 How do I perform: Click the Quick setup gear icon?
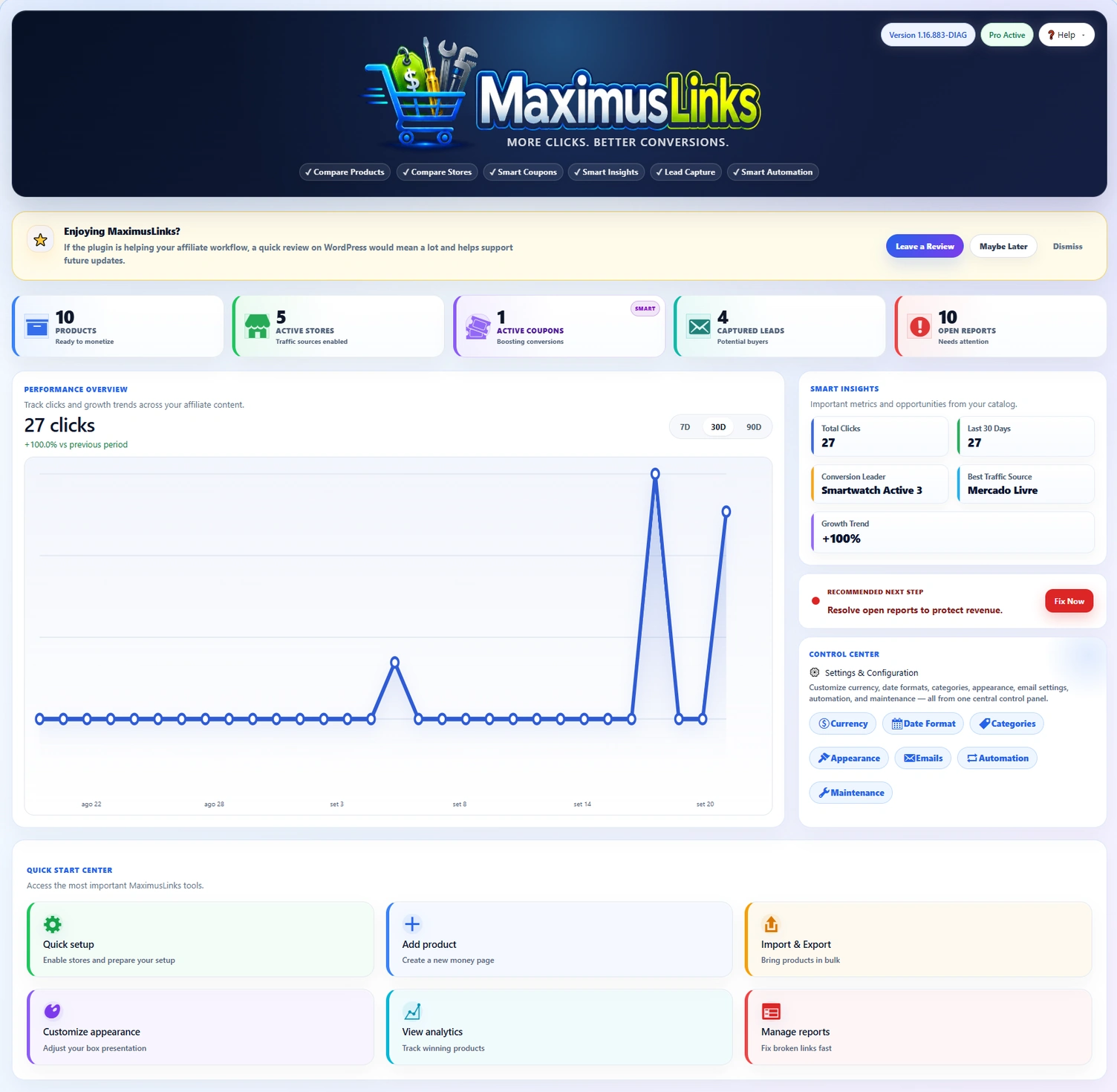(53, 924)
